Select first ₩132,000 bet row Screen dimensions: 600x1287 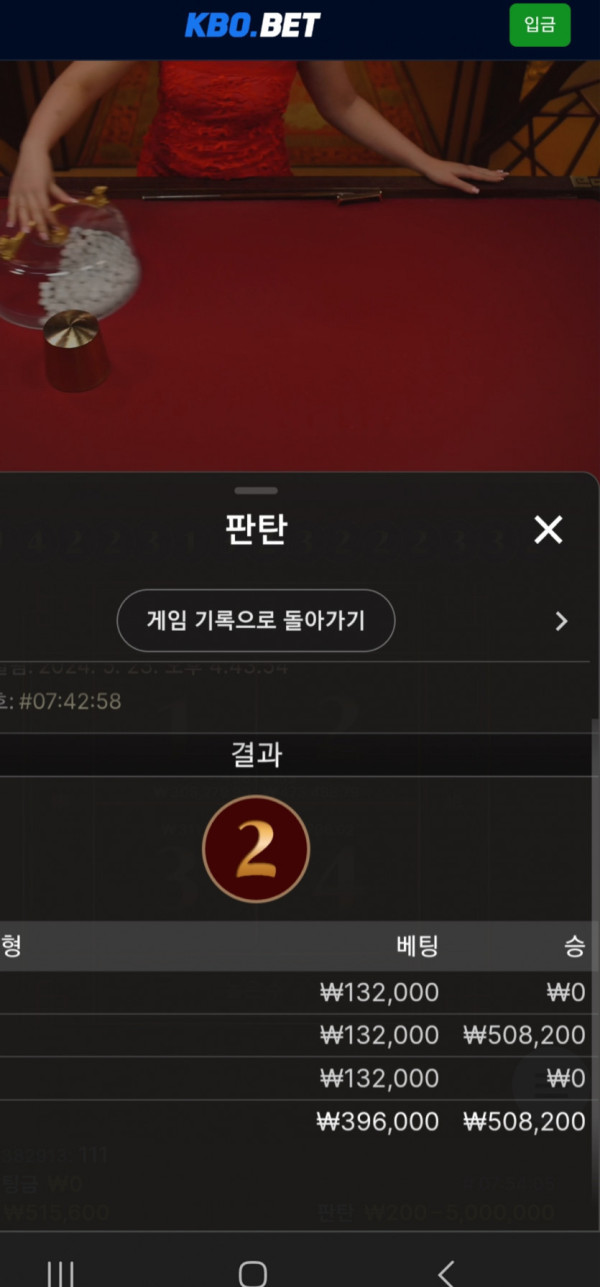click(x=300, y=992)
